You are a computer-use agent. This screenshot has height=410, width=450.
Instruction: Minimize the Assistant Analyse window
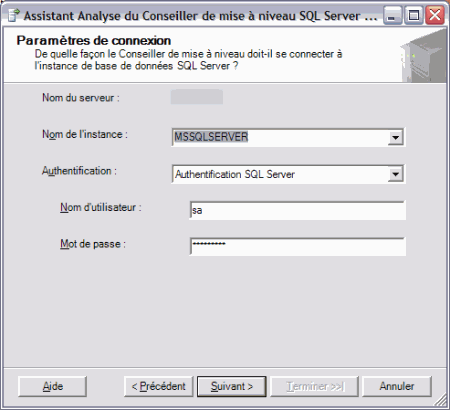pos(392,15)
